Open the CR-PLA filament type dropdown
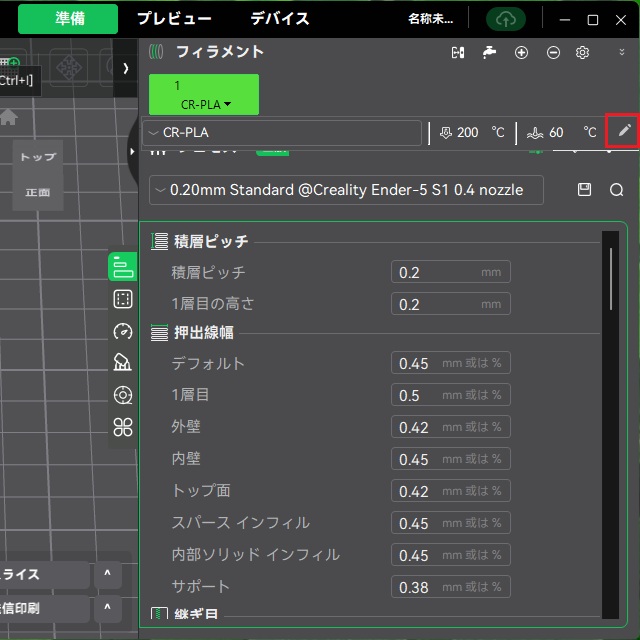 pos(282,132)
